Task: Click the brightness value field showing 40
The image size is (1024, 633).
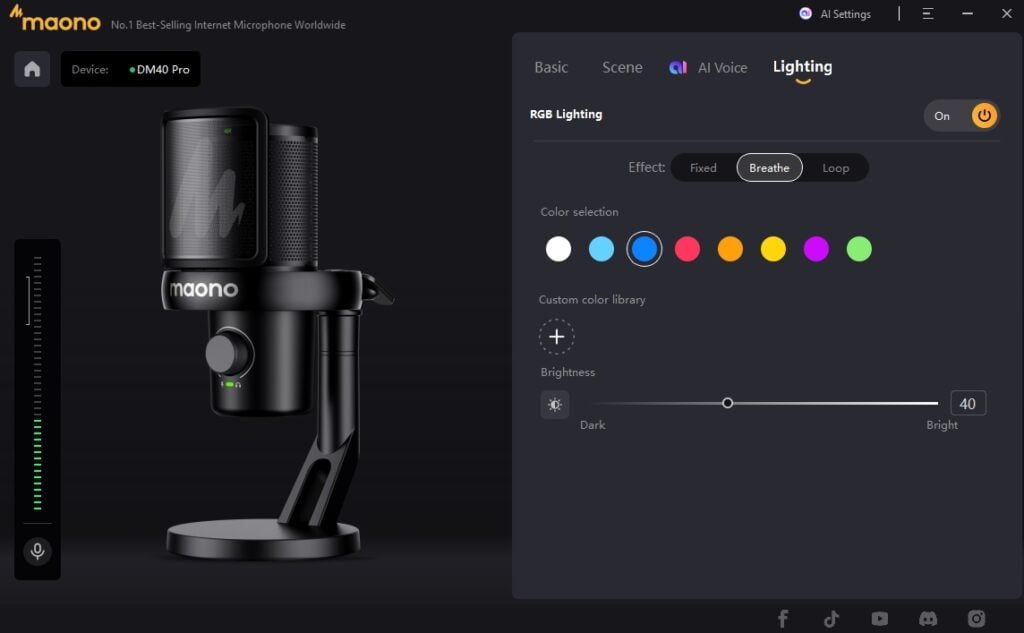Action: pos(967,404)
